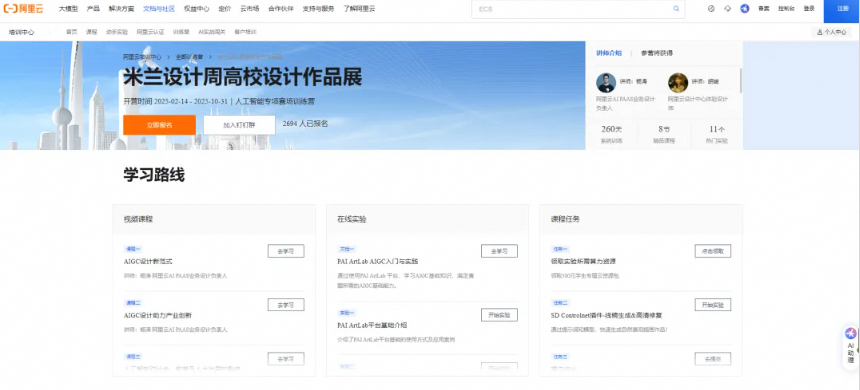The height and width of the screenshot is (390, 860).
Task: Open the 支持与服务 menu
Action: 318,9
